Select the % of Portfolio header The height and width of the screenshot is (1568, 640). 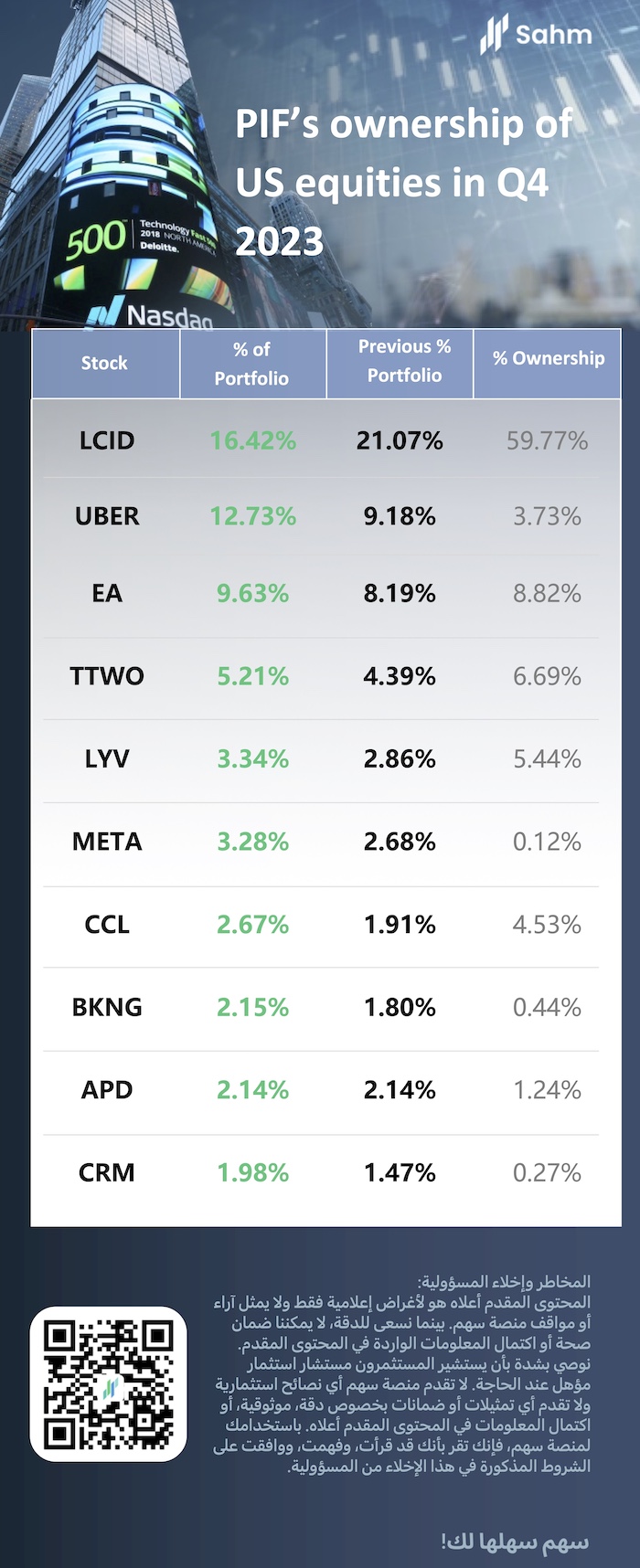251,364
